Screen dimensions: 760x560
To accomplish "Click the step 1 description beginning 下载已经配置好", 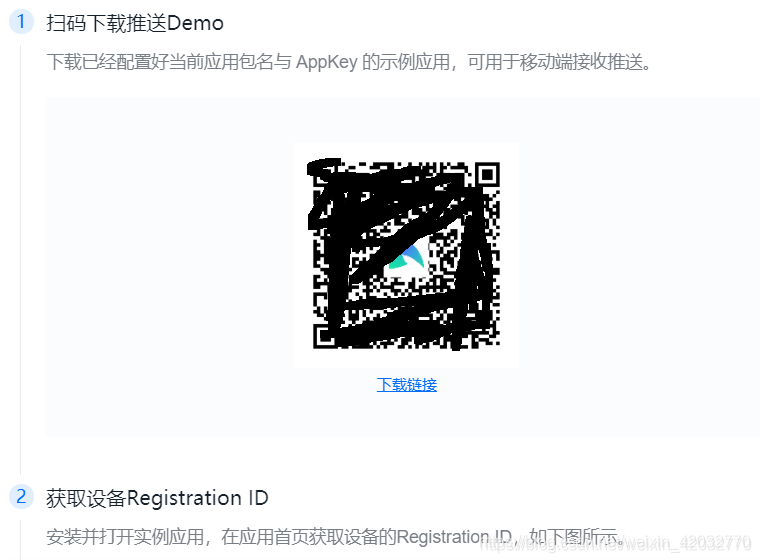I will coord(349,62).
